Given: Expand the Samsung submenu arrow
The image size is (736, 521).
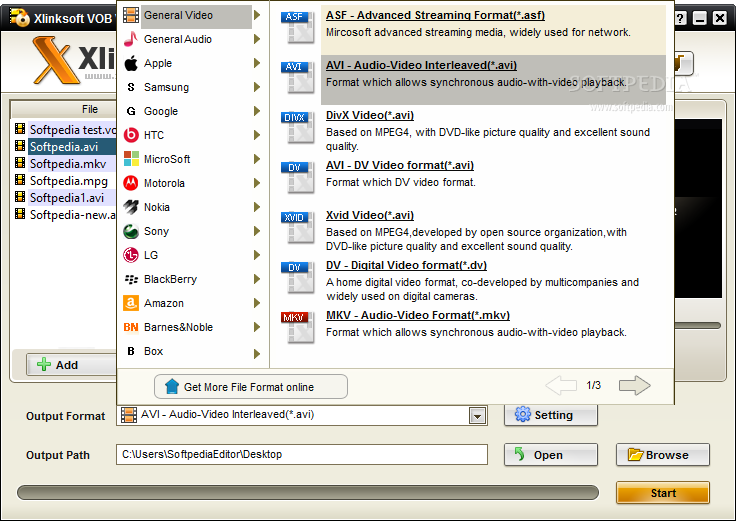Looking at the screenshot, I should 257,87.
